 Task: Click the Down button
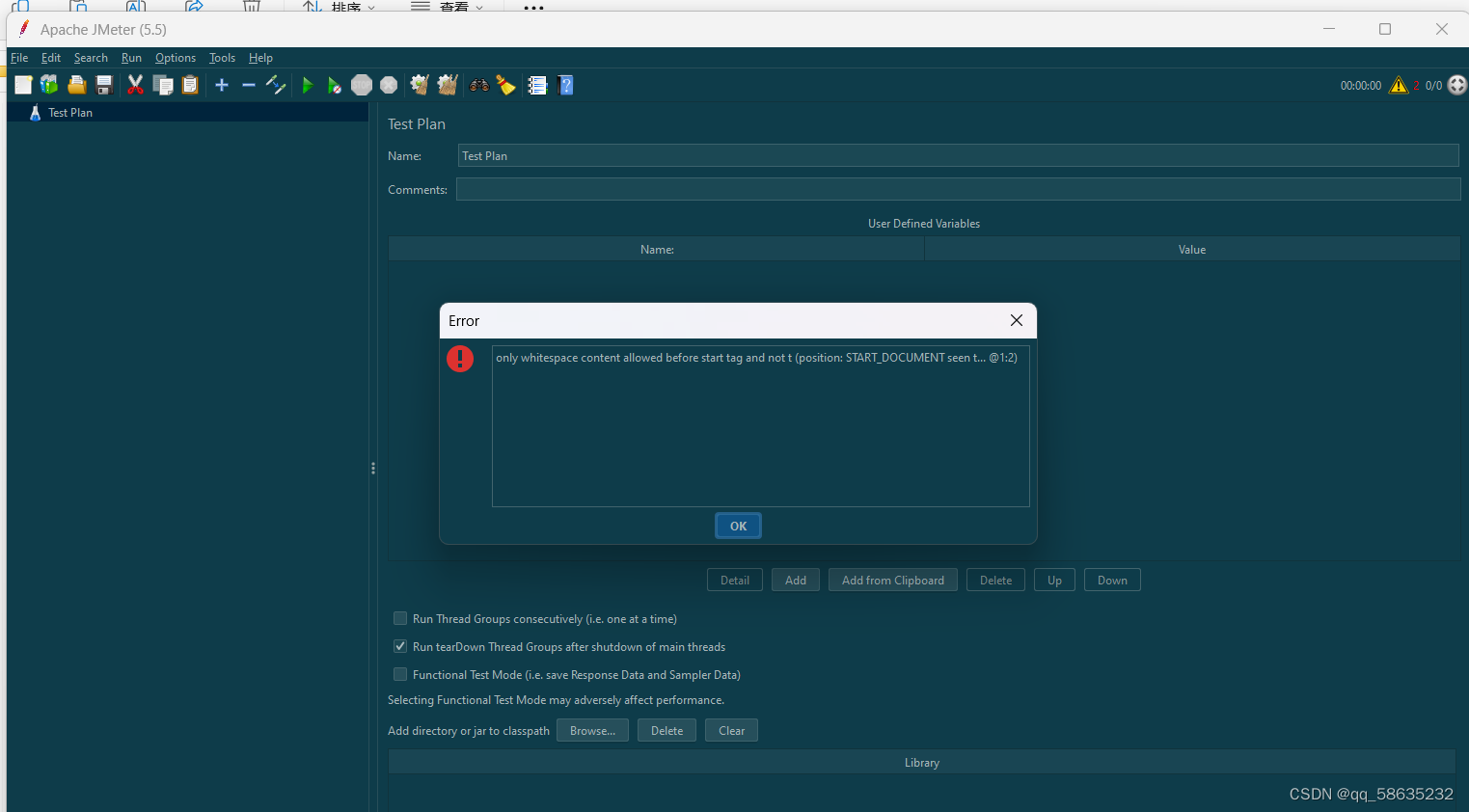(x=1112, y=580)
